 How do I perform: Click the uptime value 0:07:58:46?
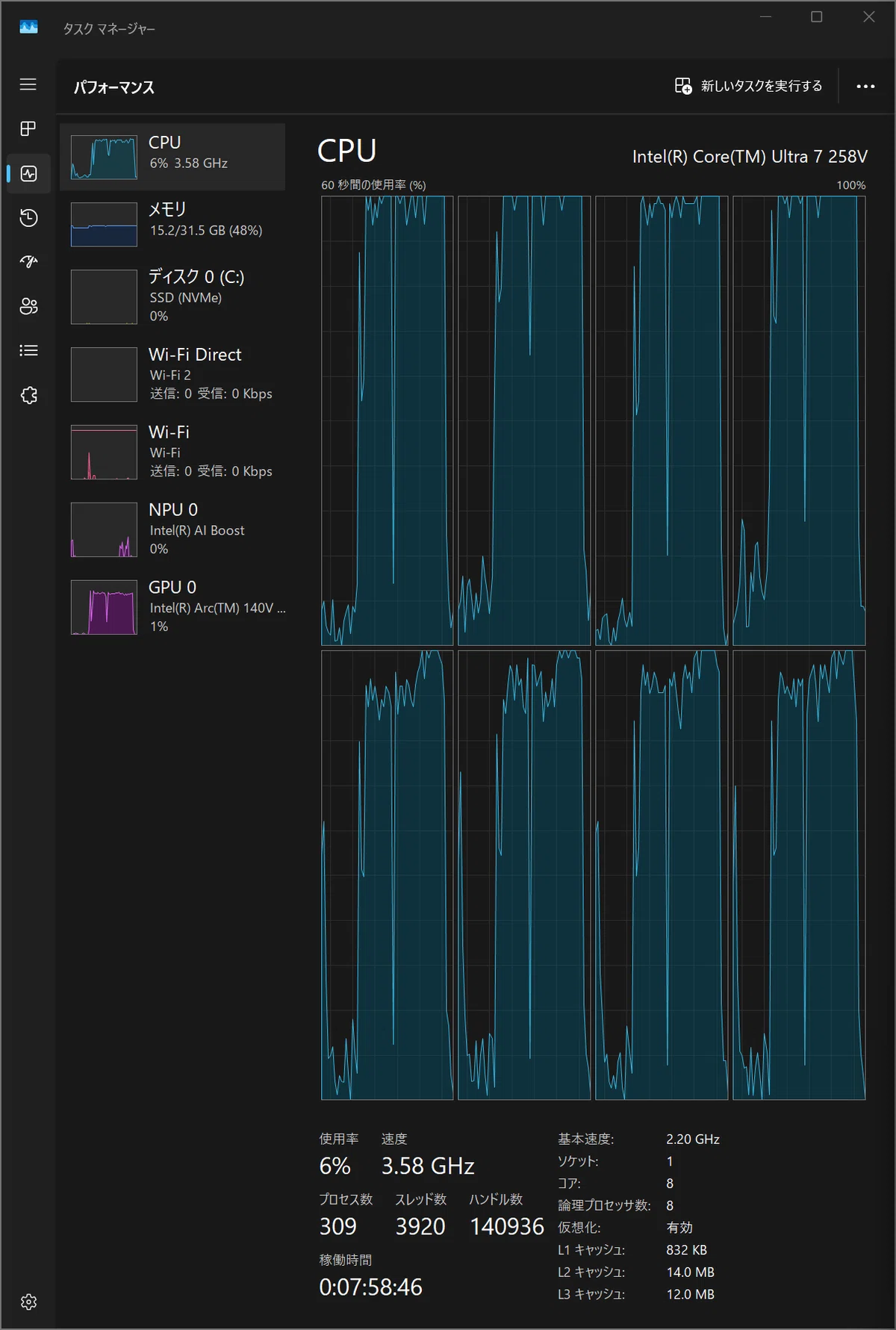click(370, 1287)
